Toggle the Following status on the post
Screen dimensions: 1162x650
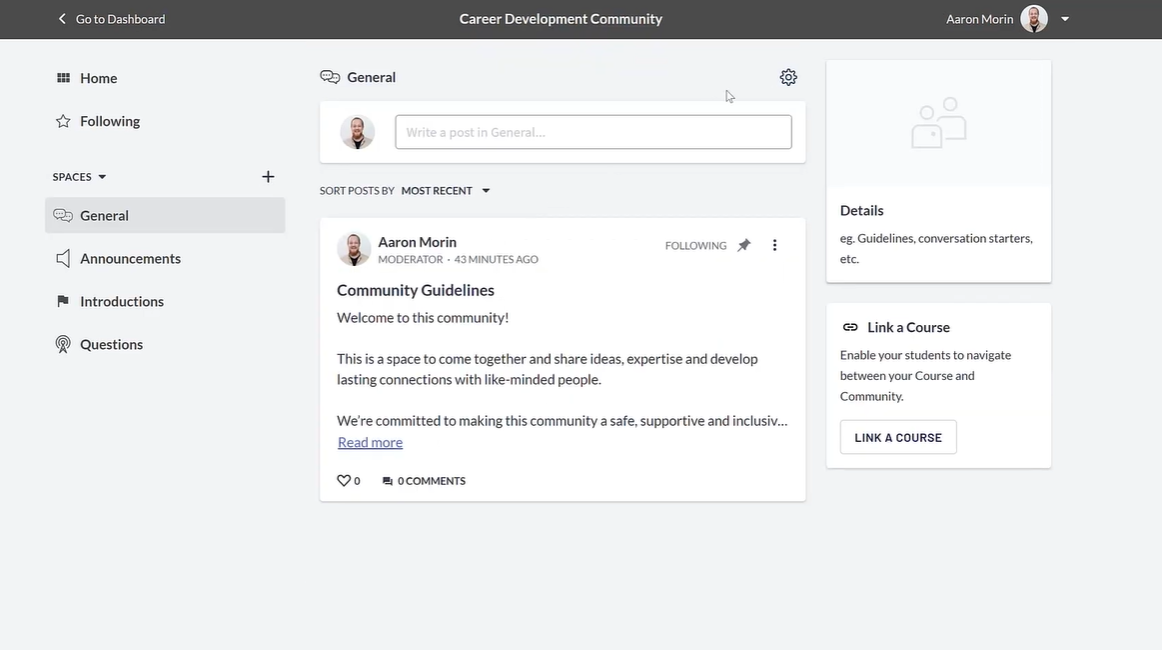(x=695, y=245)
